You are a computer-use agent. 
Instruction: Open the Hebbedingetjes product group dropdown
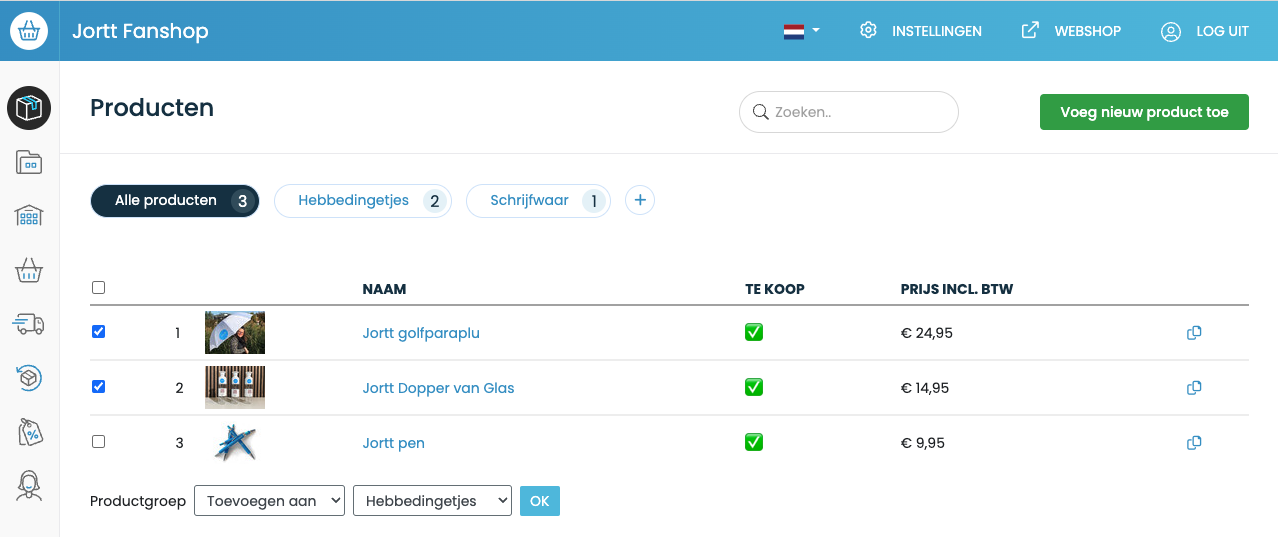click(x=432, y=501)
